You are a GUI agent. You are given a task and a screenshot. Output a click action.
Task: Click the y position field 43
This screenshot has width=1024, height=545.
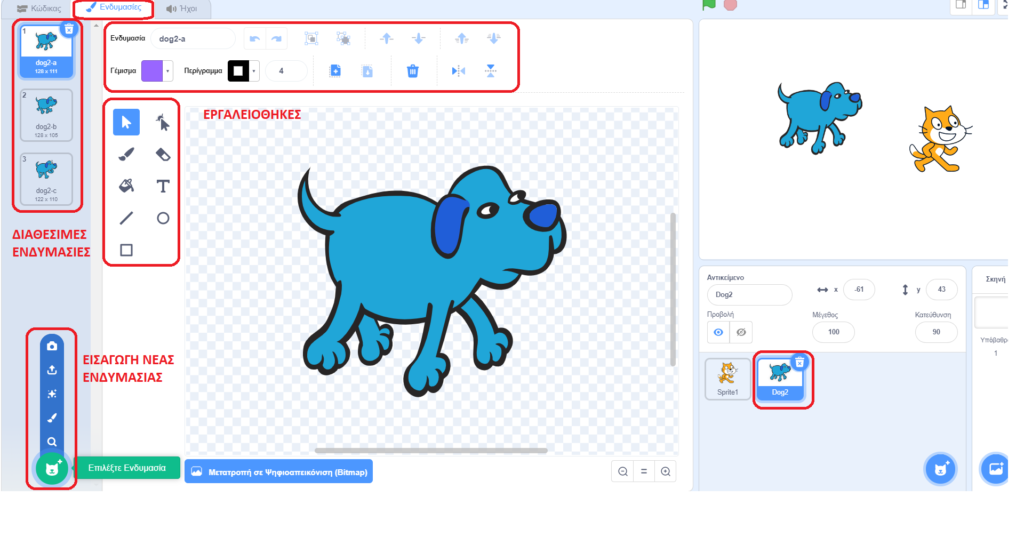[941, 290]
